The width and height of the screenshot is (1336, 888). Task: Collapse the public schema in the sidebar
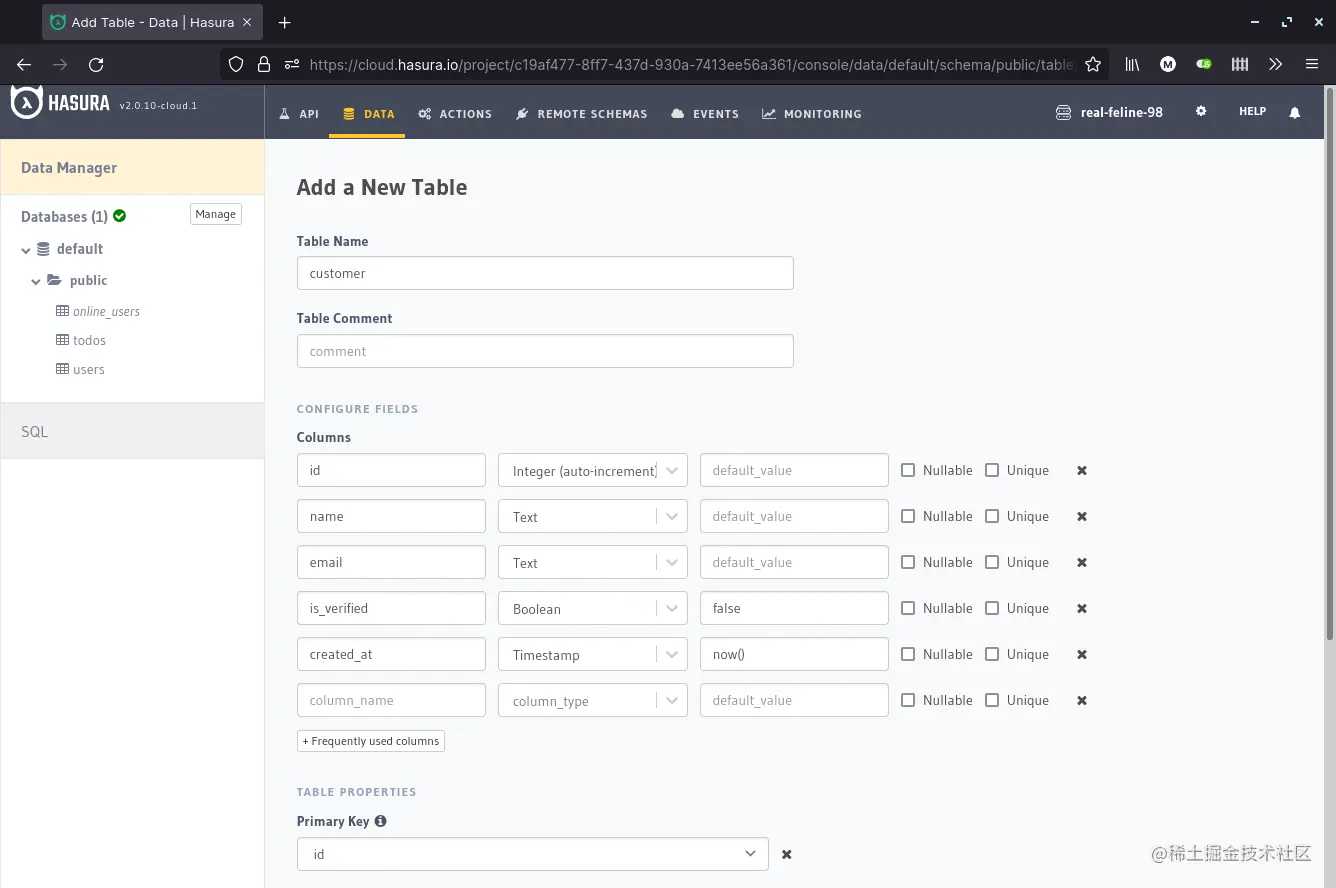[x=36, y=281]
